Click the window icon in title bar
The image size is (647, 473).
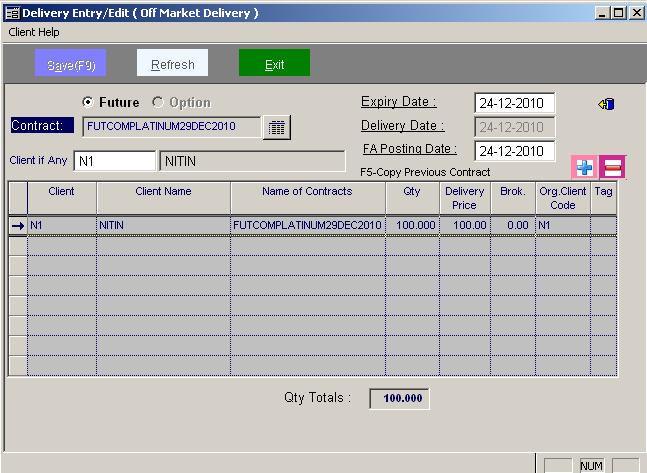click(11, 12)
